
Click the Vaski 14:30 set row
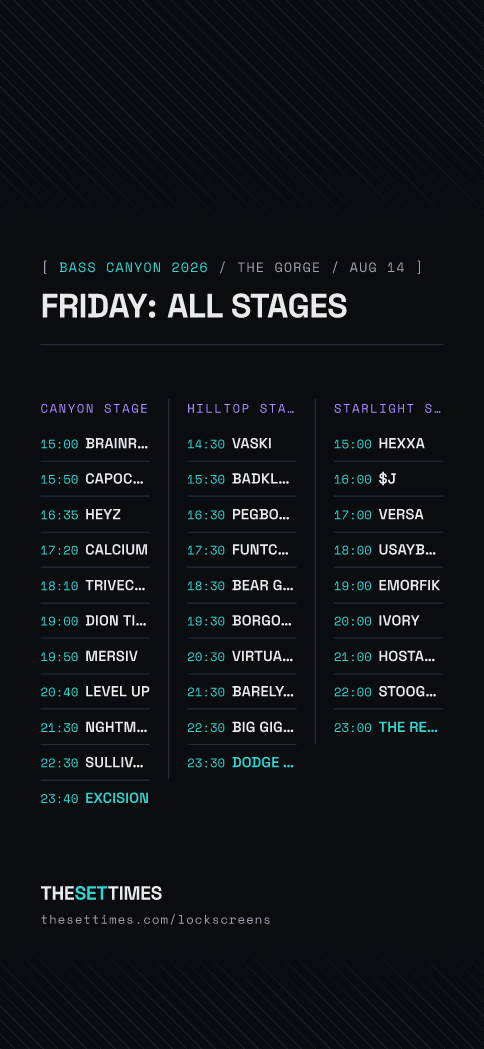point(242,444)
